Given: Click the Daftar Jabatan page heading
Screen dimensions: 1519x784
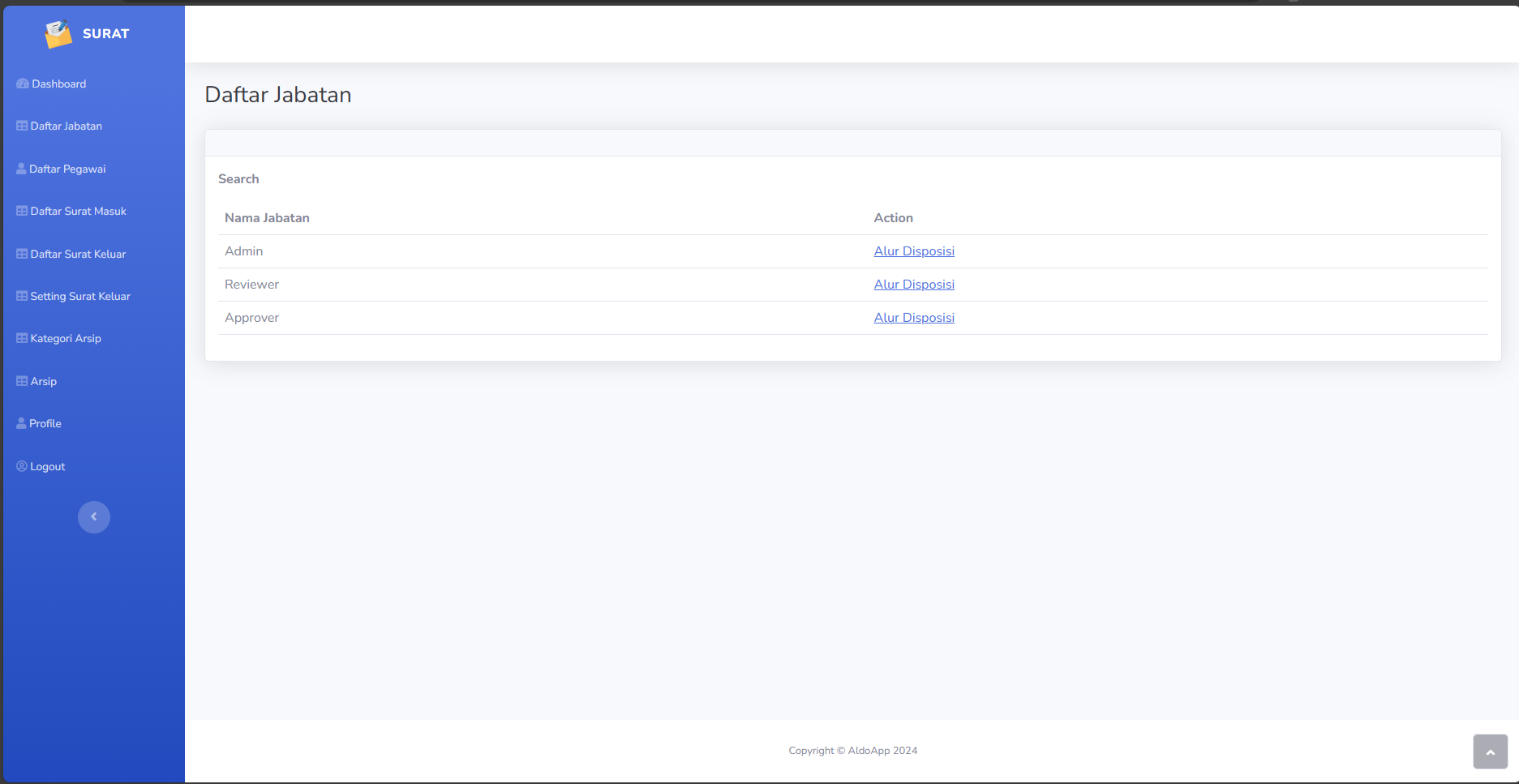Looking at the screenshot, I should coord(278,95).
